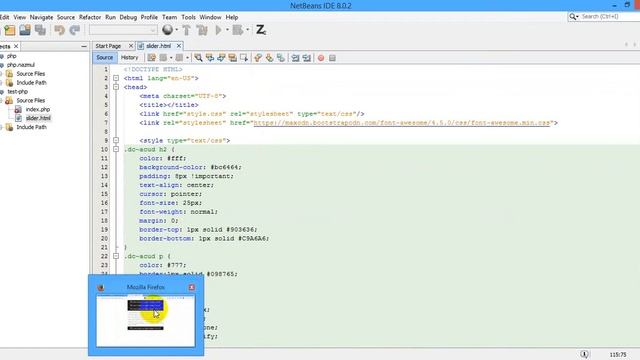
Task: Close the Start Page tab
Action: point(131,46)
